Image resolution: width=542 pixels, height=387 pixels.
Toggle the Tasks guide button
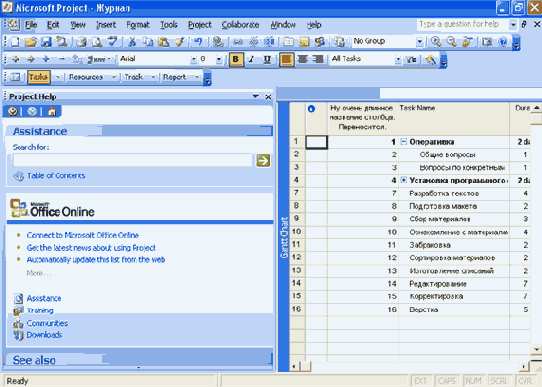(x=38, y=77)
